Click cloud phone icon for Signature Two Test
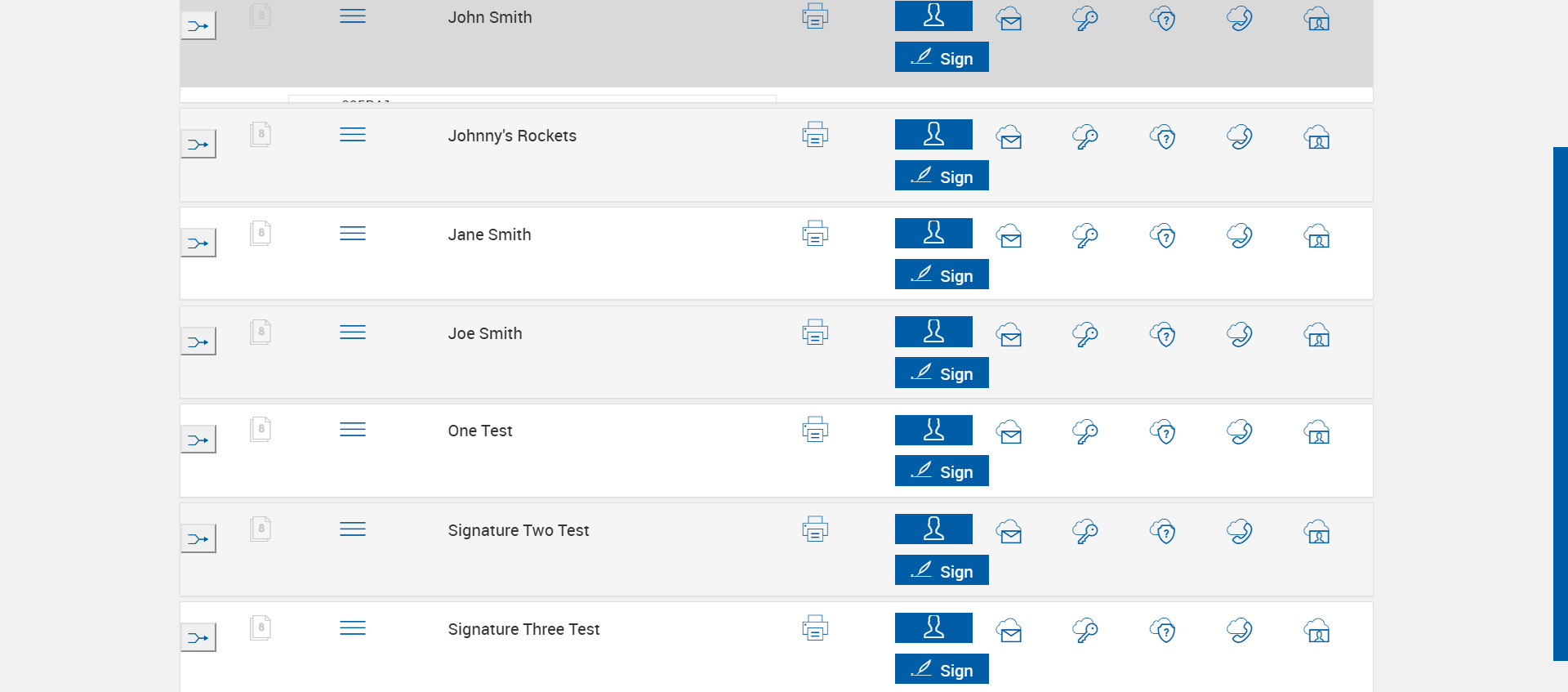The height and width of the screenshot is (692, 1568). pyautogui.click(x=1240, y=532)
